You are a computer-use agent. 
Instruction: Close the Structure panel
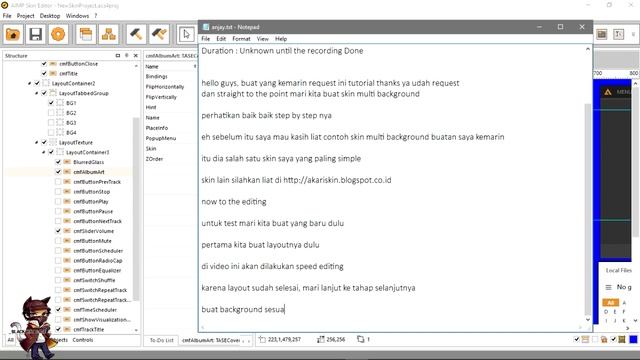(x=136, y=56)
